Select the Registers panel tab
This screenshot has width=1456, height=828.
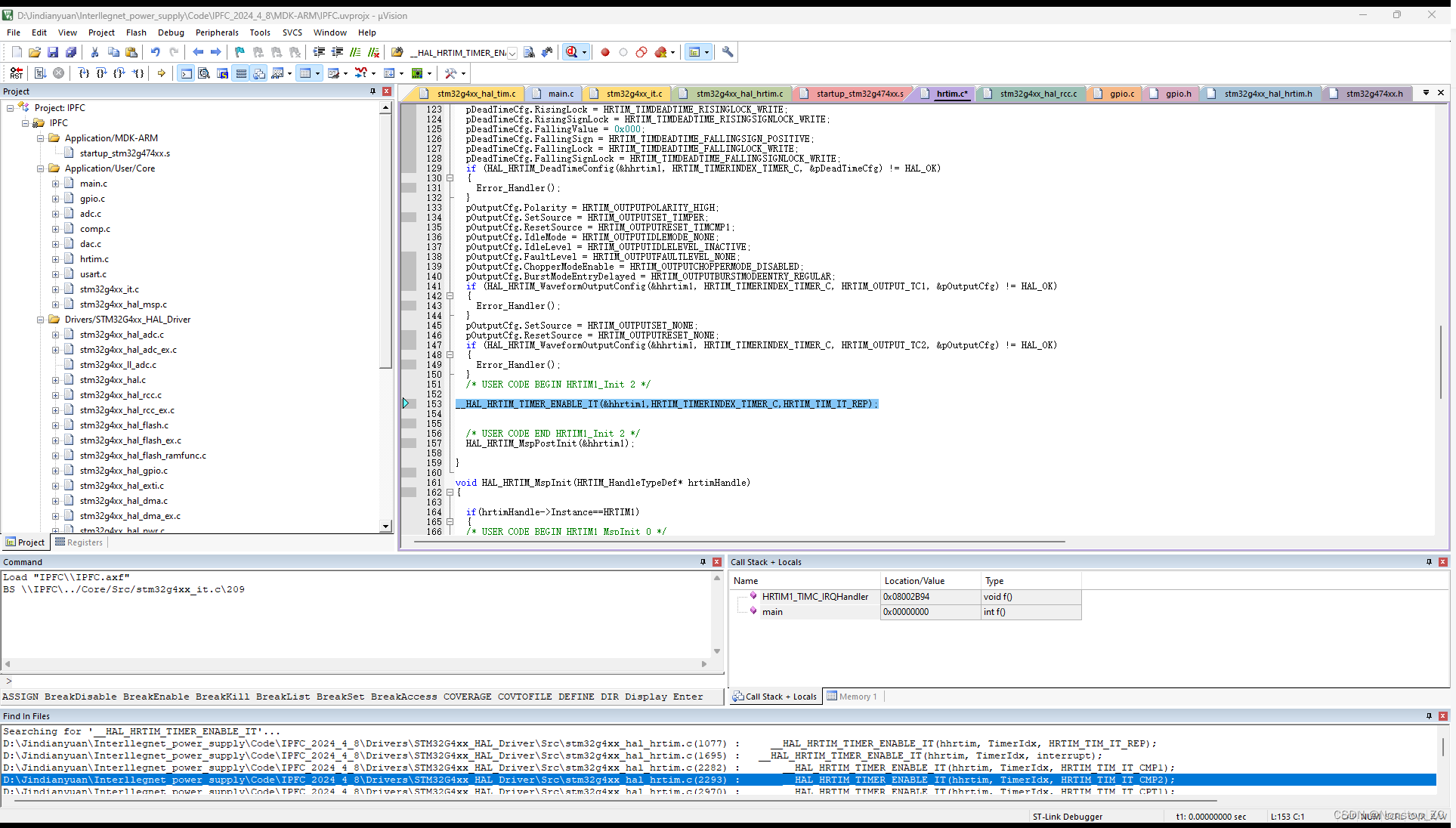79,542
